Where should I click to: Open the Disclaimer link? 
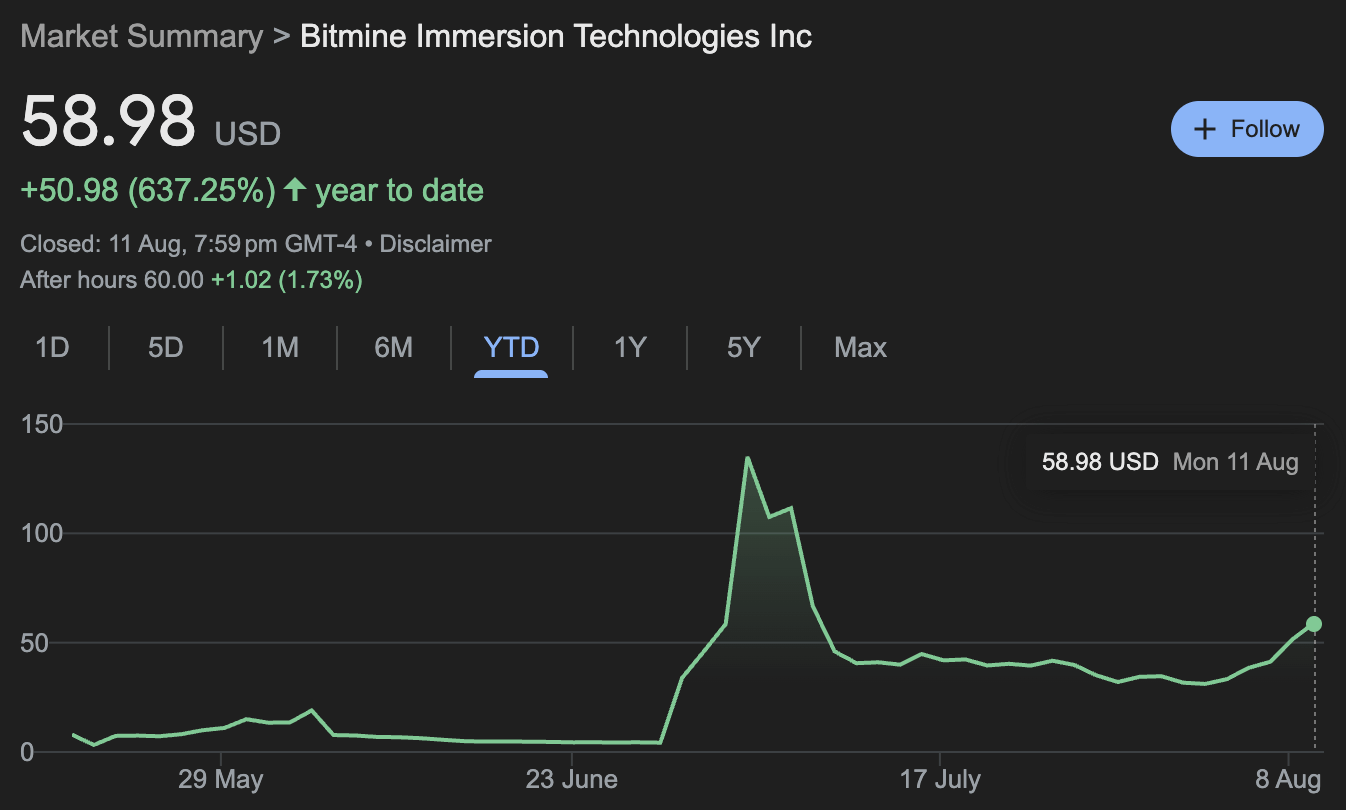(x=436, y=244)
